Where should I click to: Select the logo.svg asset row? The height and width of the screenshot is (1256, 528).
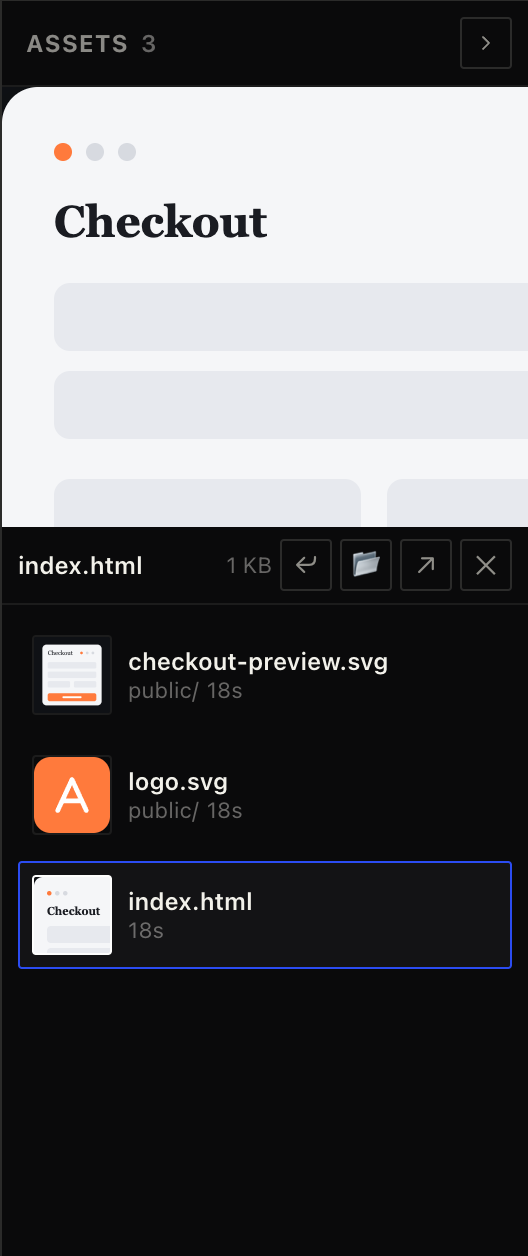[x=265, y=795]
